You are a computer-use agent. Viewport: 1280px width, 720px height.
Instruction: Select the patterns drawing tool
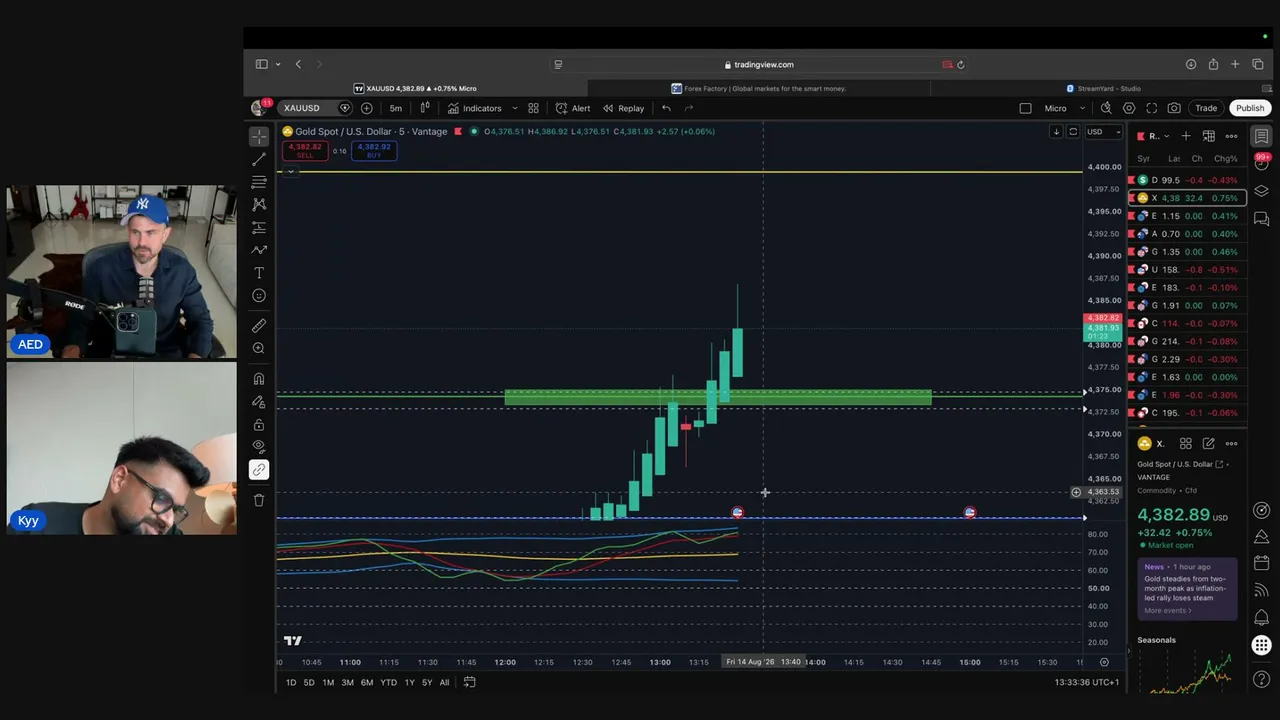259,204
